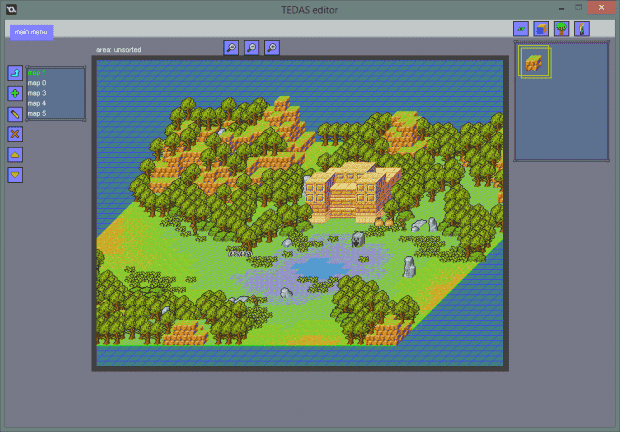Screen dimensions: 620x432
Task: Select the tree objects category icon
Action: click(561, 29)
